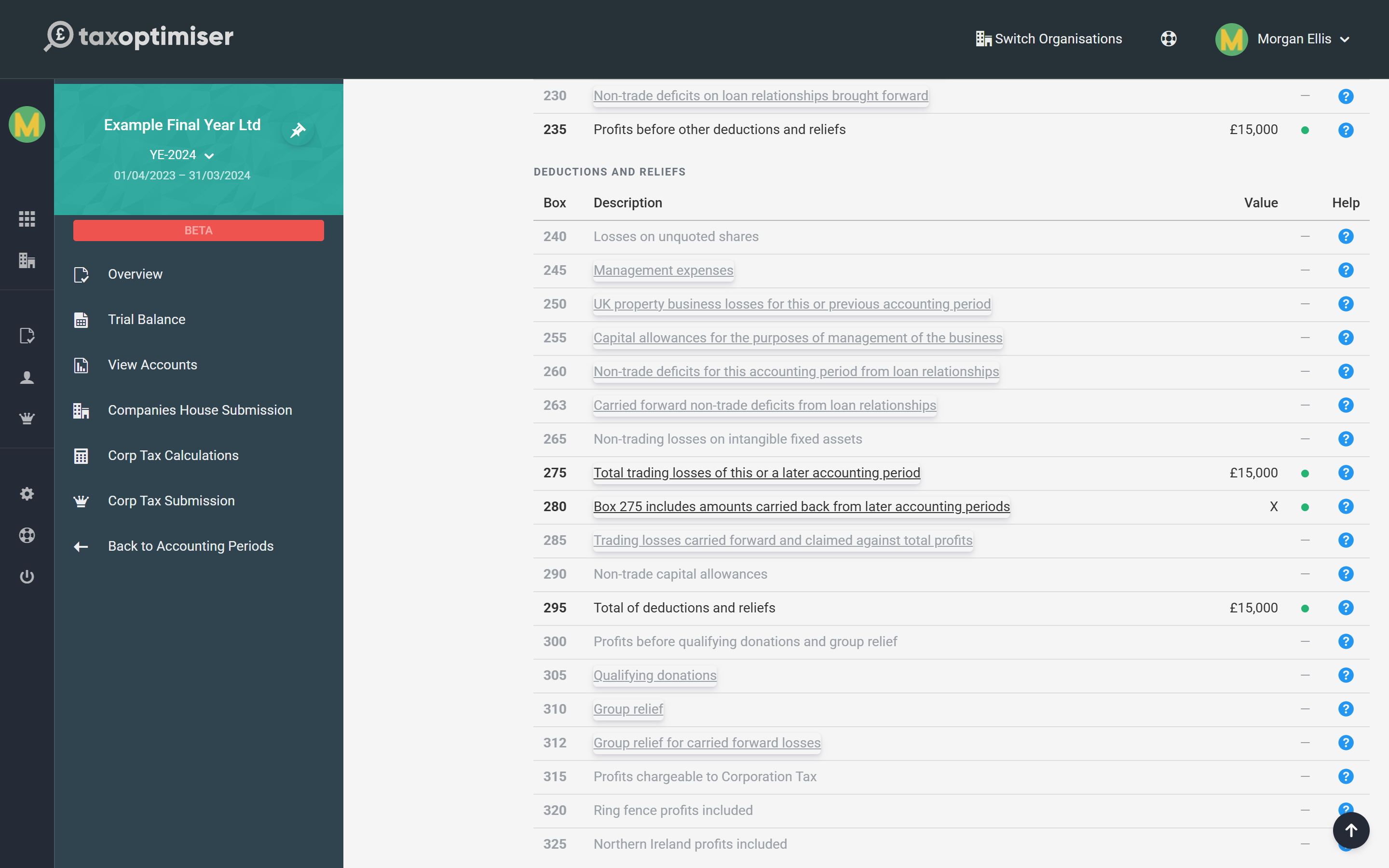Open Qualifying donations link
Viewport: 1389px width, 868px height.
click(655, 676)
